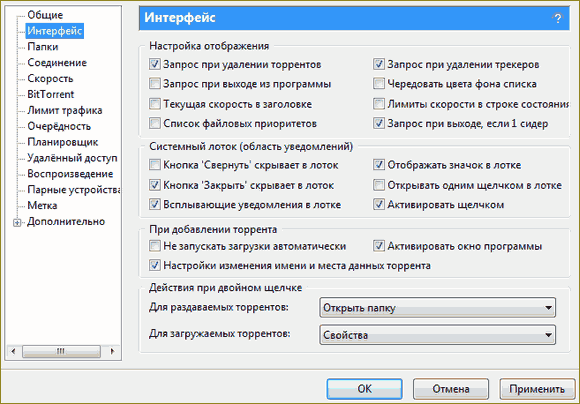Open the BitTorrent settings page
Image resolution: width=580 pixels, height=404 pixels.
click(51, 94)
